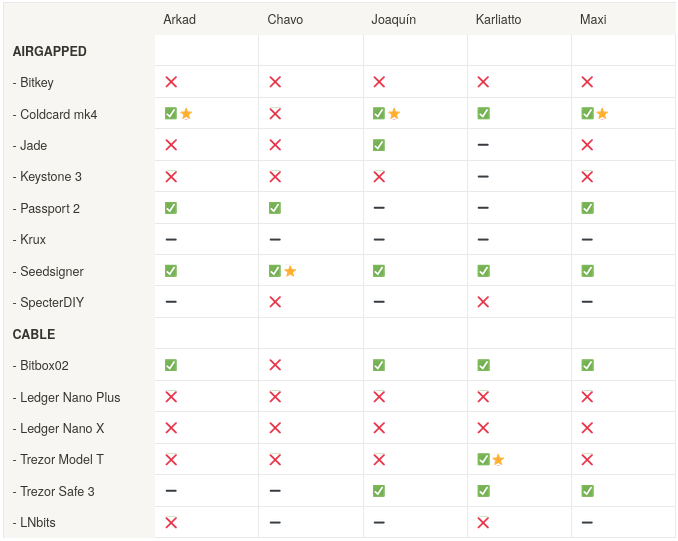Click the green check for Passport 2 under Maxi
The width and height of the screenshot is (678, 541).
tap(587, 208)
